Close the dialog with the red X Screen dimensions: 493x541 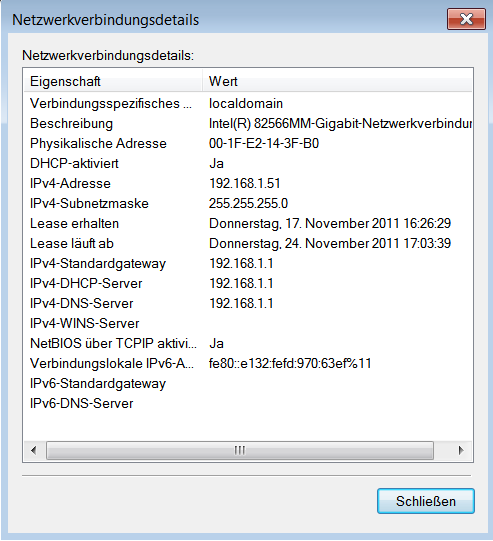point(466,19)
